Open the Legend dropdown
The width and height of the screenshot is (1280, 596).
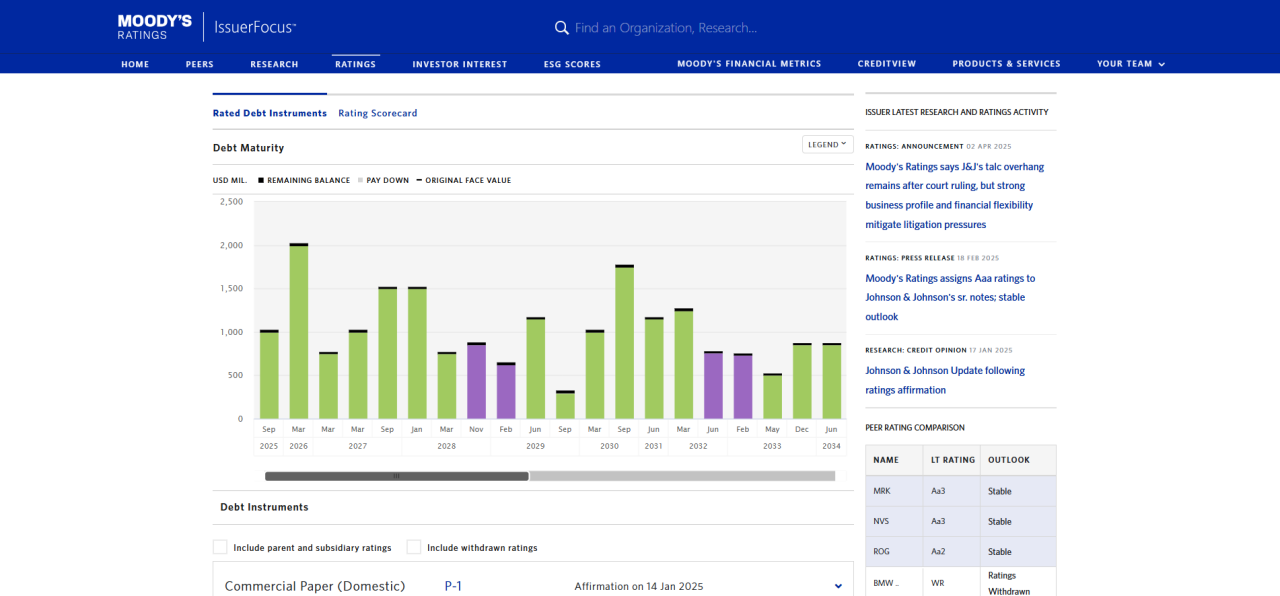coord(827,144)
